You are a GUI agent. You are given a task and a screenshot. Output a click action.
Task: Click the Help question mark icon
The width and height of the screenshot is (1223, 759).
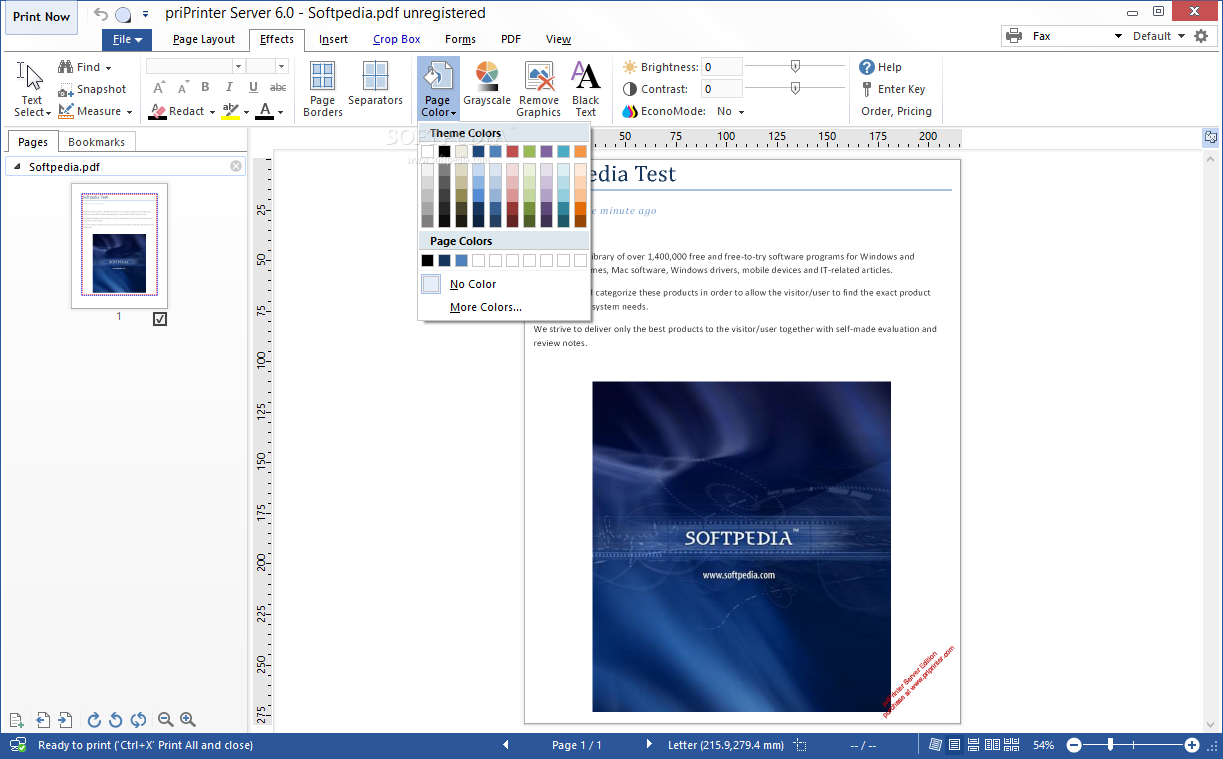pyautogui.click(x=867, y=67)
